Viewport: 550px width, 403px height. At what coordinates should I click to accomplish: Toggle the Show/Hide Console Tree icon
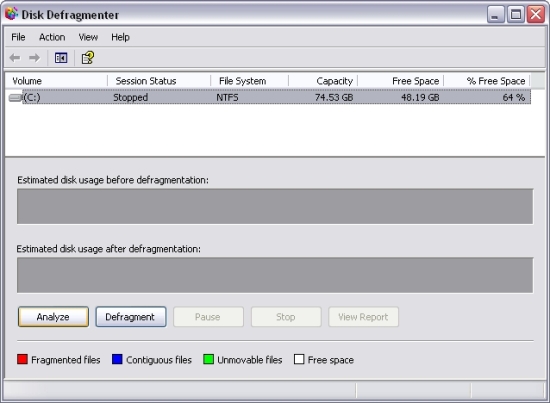[61, 58]
